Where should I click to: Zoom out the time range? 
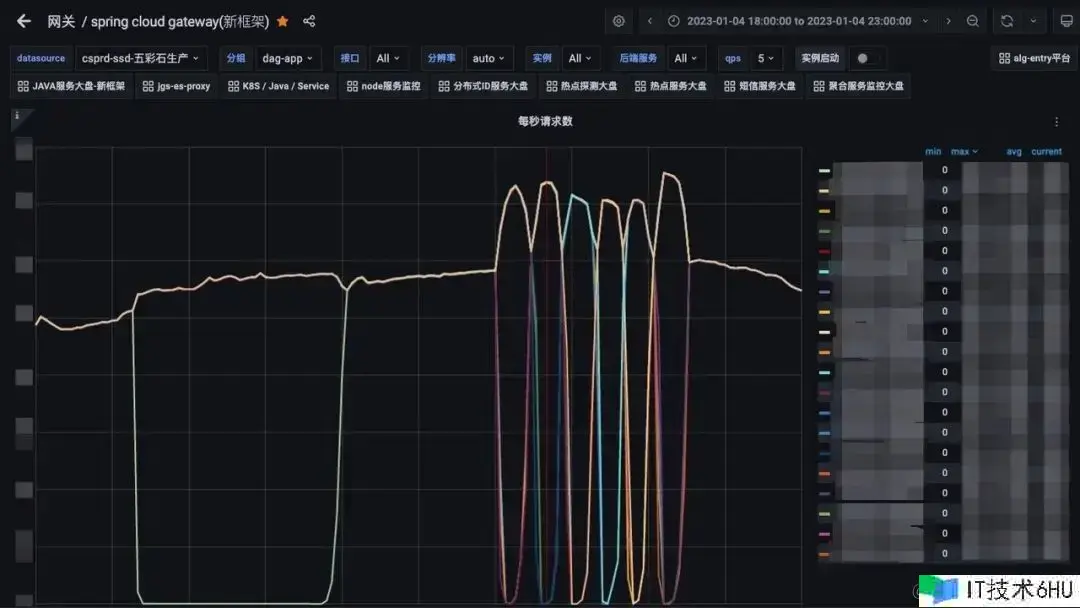click(973, 21)
